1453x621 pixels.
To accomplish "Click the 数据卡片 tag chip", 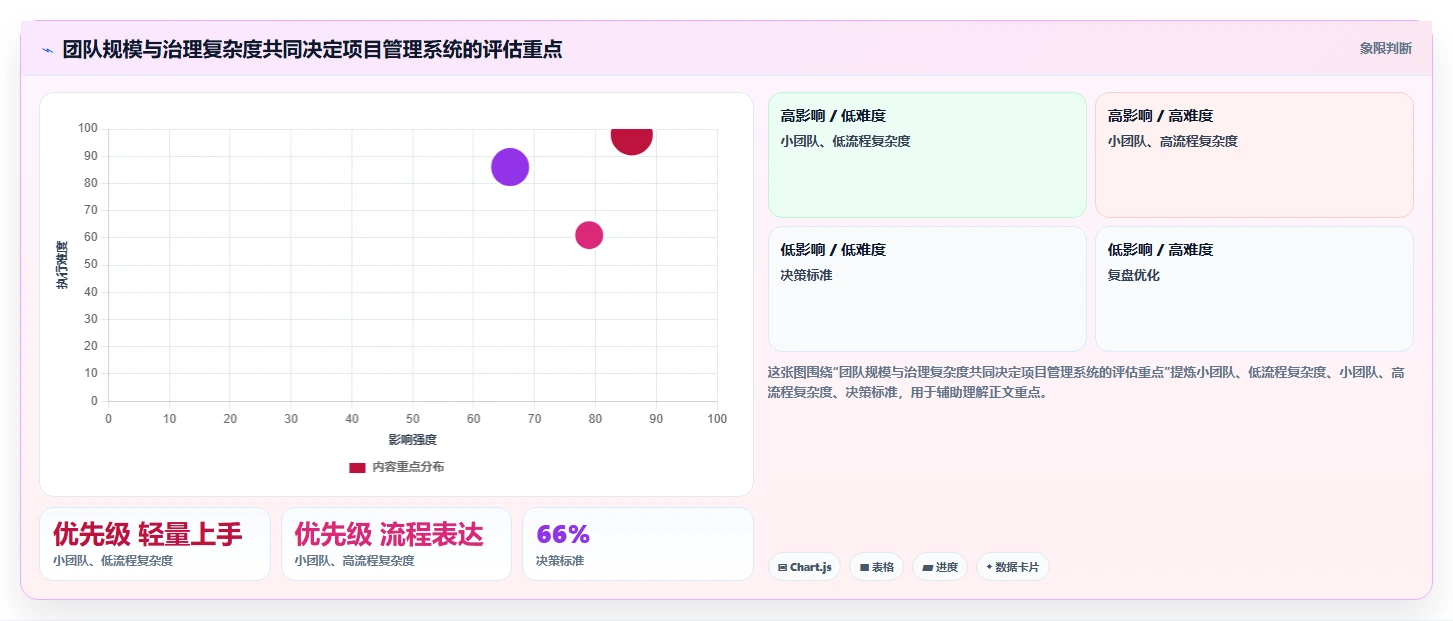I will 1012,567.
